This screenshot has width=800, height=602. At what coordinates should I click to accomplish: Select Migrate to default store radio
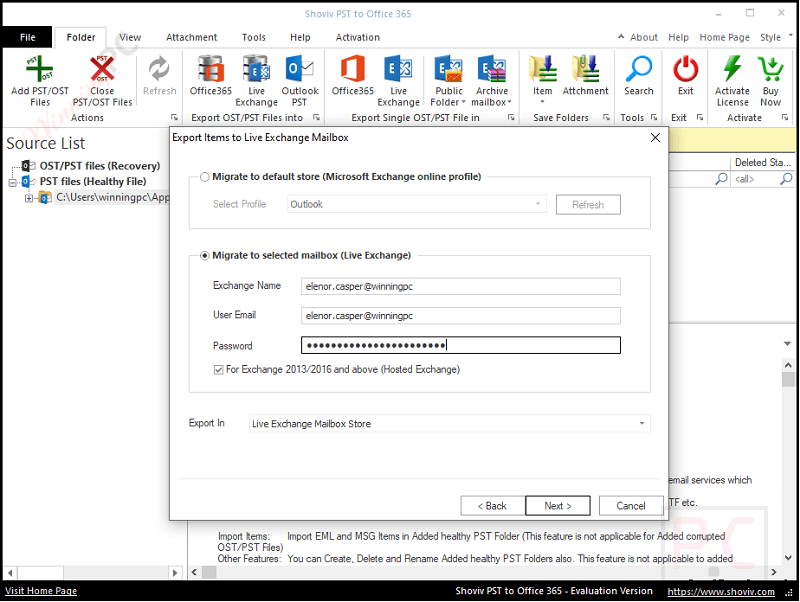click(x=205, y=177)
